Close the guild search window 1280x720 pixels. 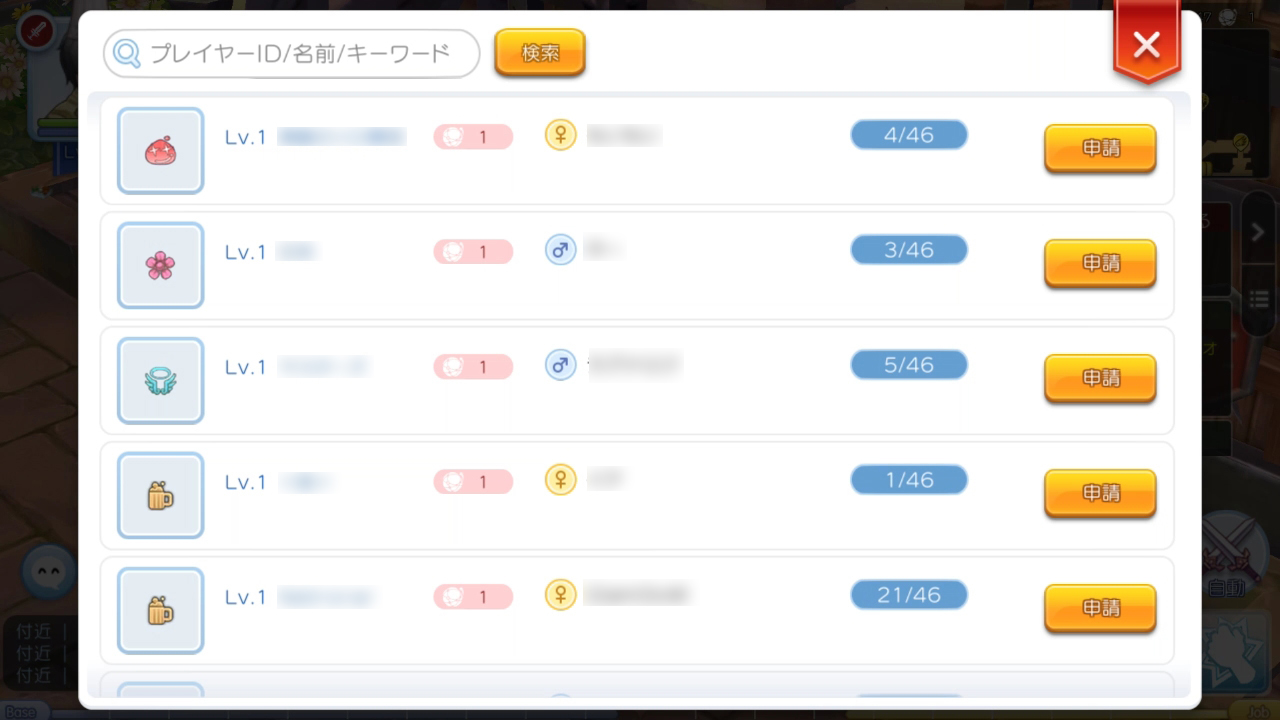click(1146, 45)
